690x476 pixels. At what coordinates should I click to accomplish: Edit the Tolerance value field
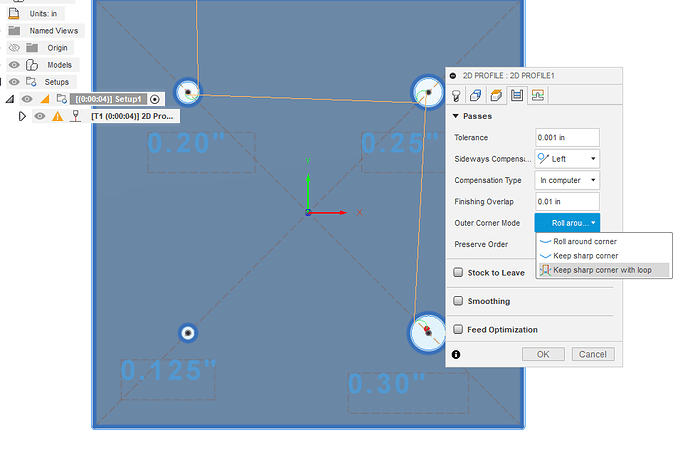[567, 137]
